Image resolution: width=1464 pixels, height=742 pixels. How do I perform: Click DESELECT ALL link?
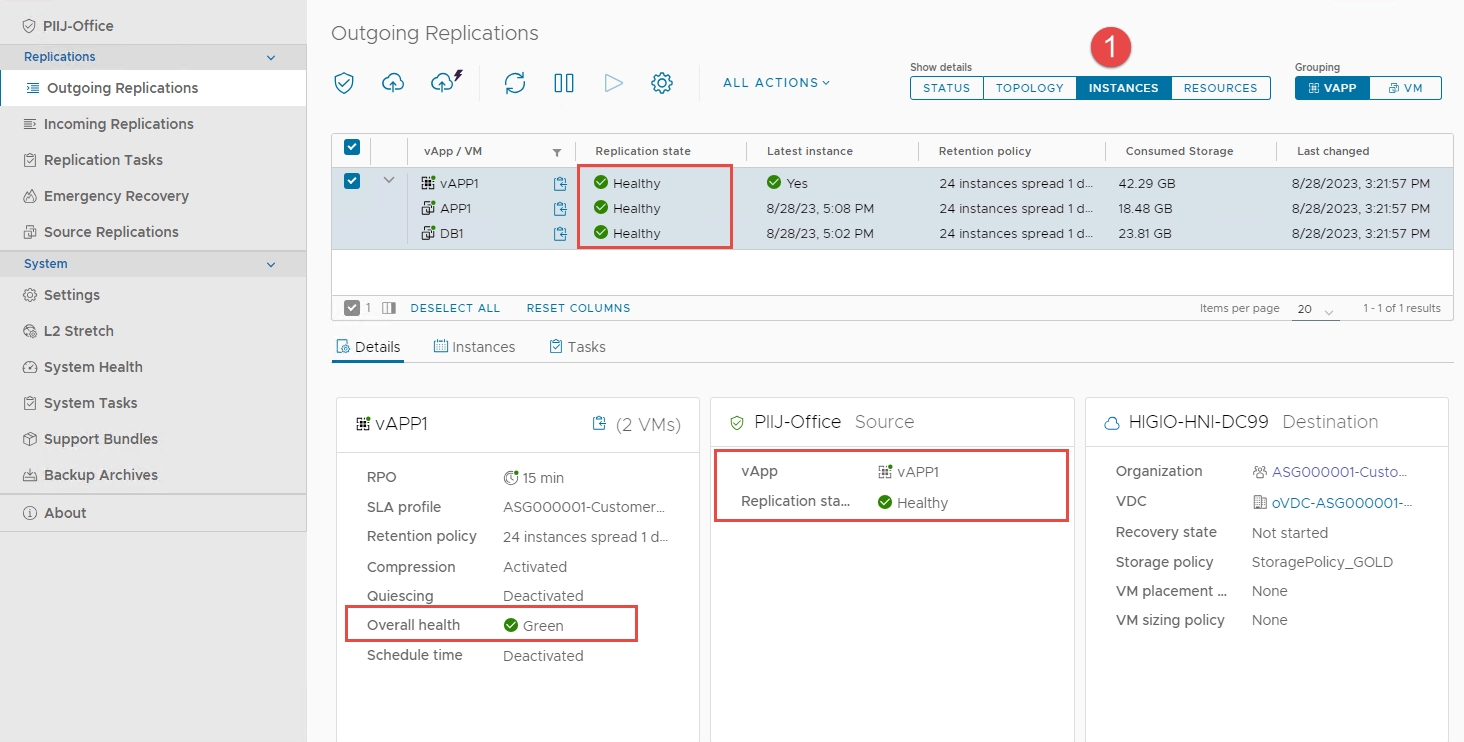(x=455, y=308)
